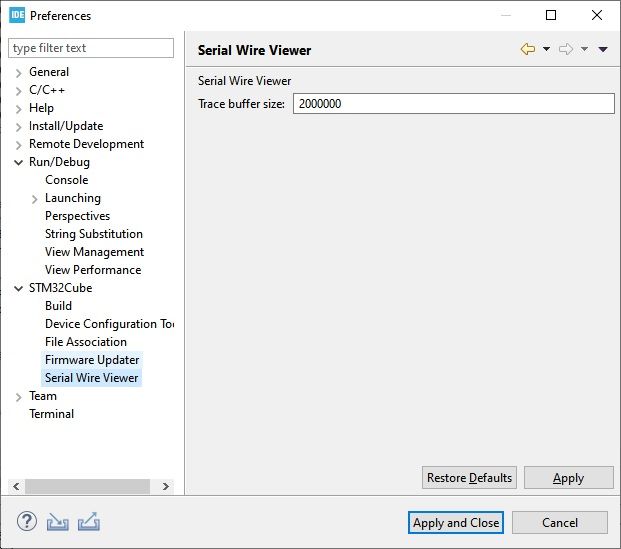
Task: Expand the Team tree node
Action: pos(19,397)
